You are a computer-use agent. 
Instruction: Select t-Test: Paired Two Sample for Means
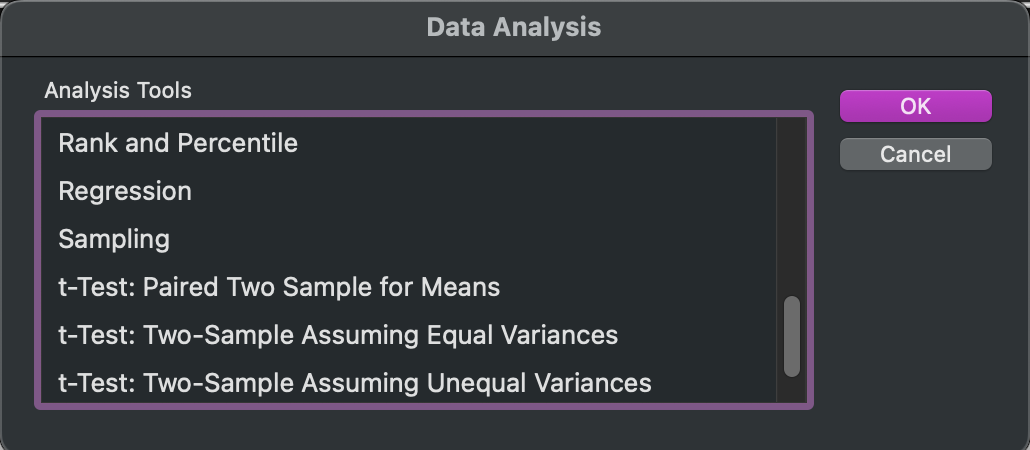pos(409,287)
